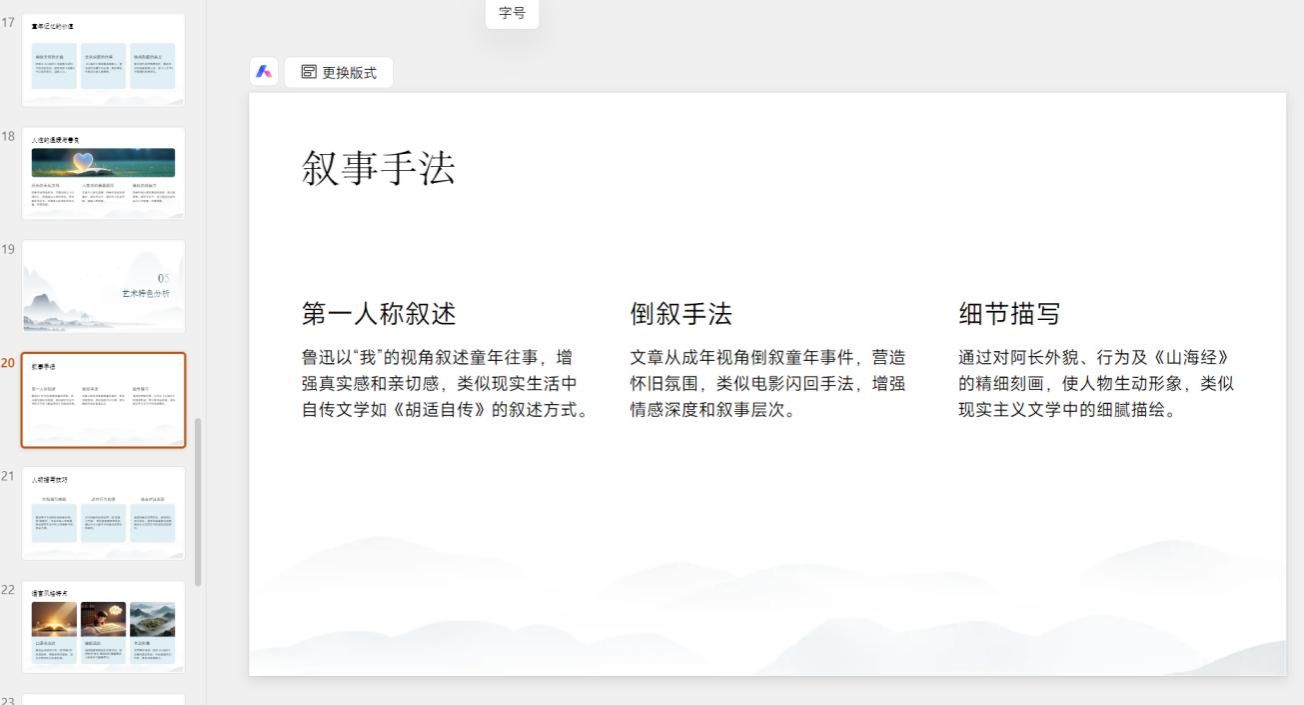Click the 字号 font size label
This screenshot has width=1304, height=705.
(x=512, y=13)
